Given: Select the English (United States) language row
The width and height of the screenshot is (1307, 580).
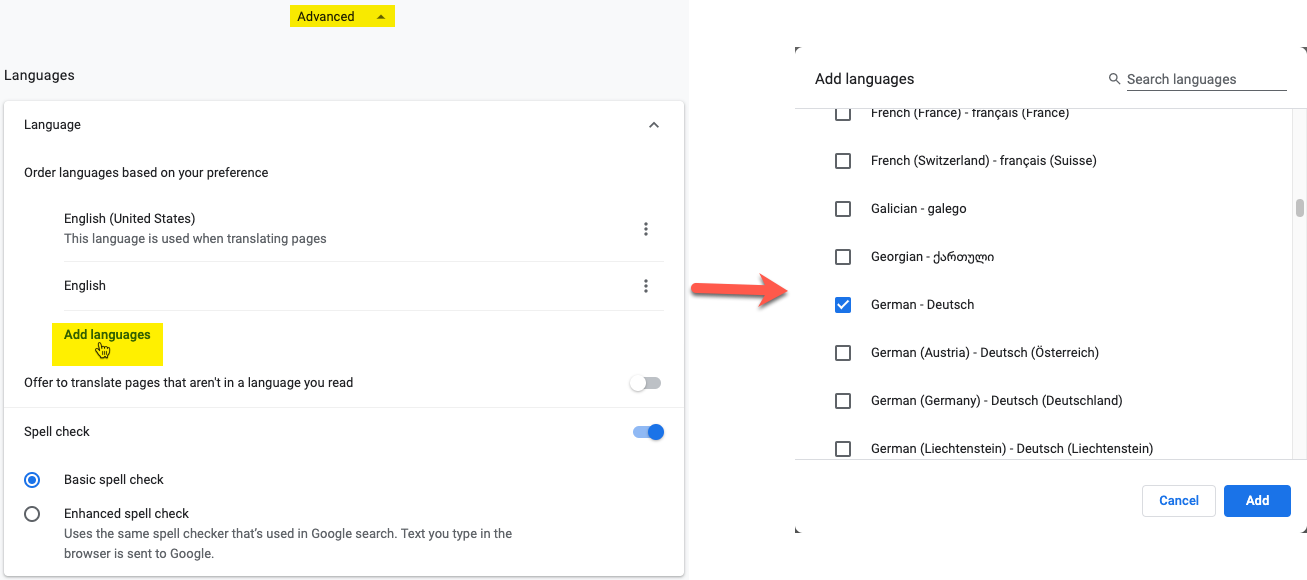Looking at the screenshot, I should point(364,229).
